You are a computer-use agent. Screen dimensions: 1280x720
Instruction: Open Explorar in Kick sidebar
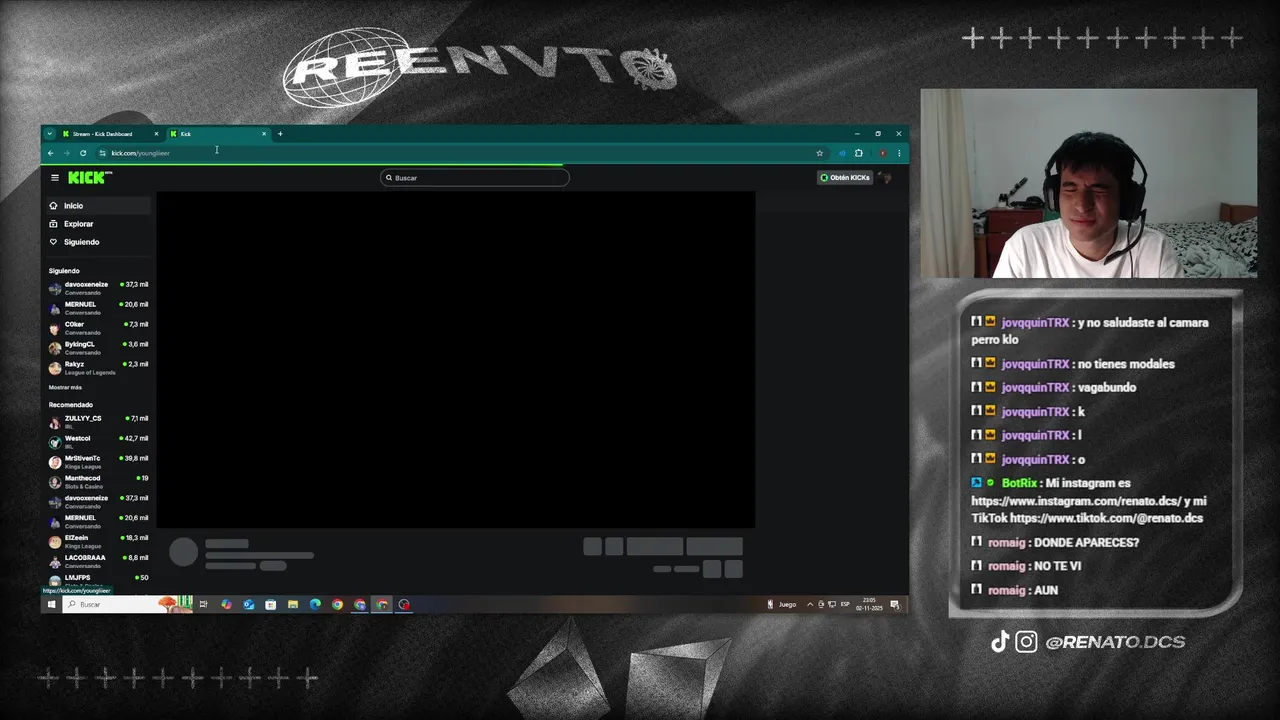[98, 224]
